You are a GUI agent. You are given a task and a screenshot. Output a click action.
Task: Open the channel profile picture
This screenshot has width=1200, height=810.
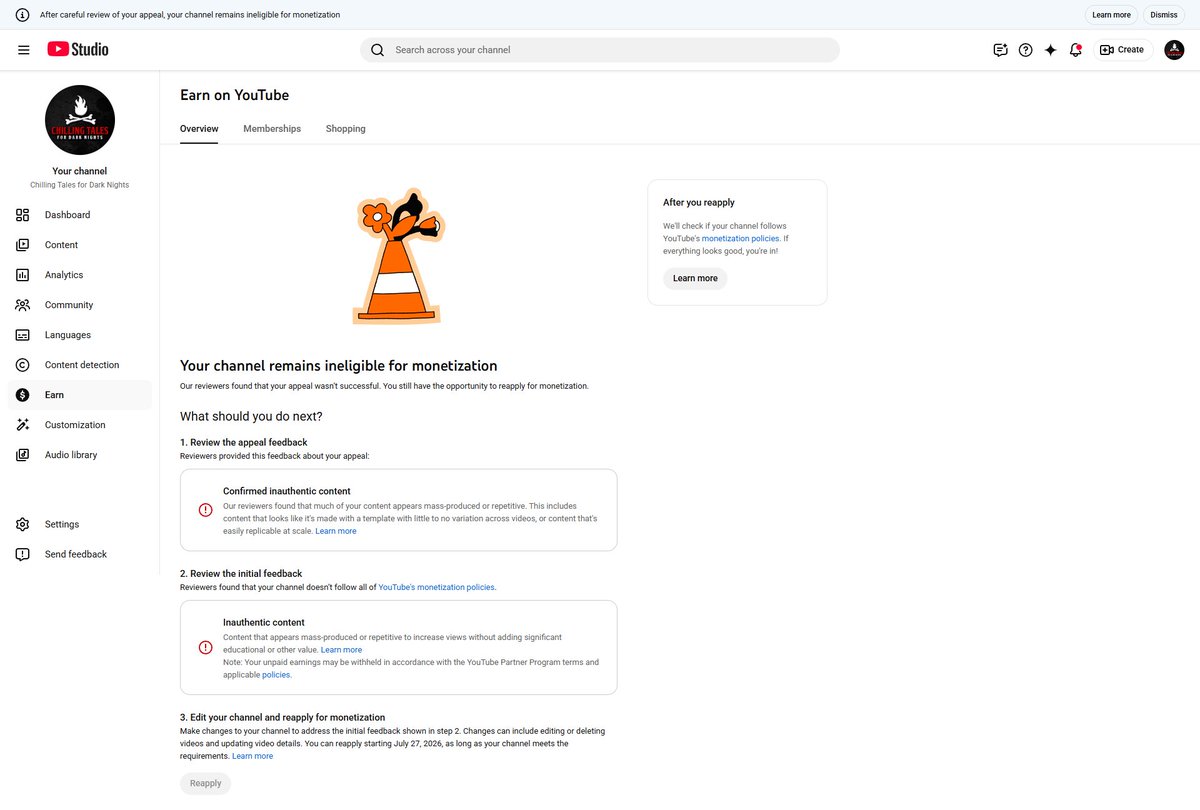[x=80, y=120]
